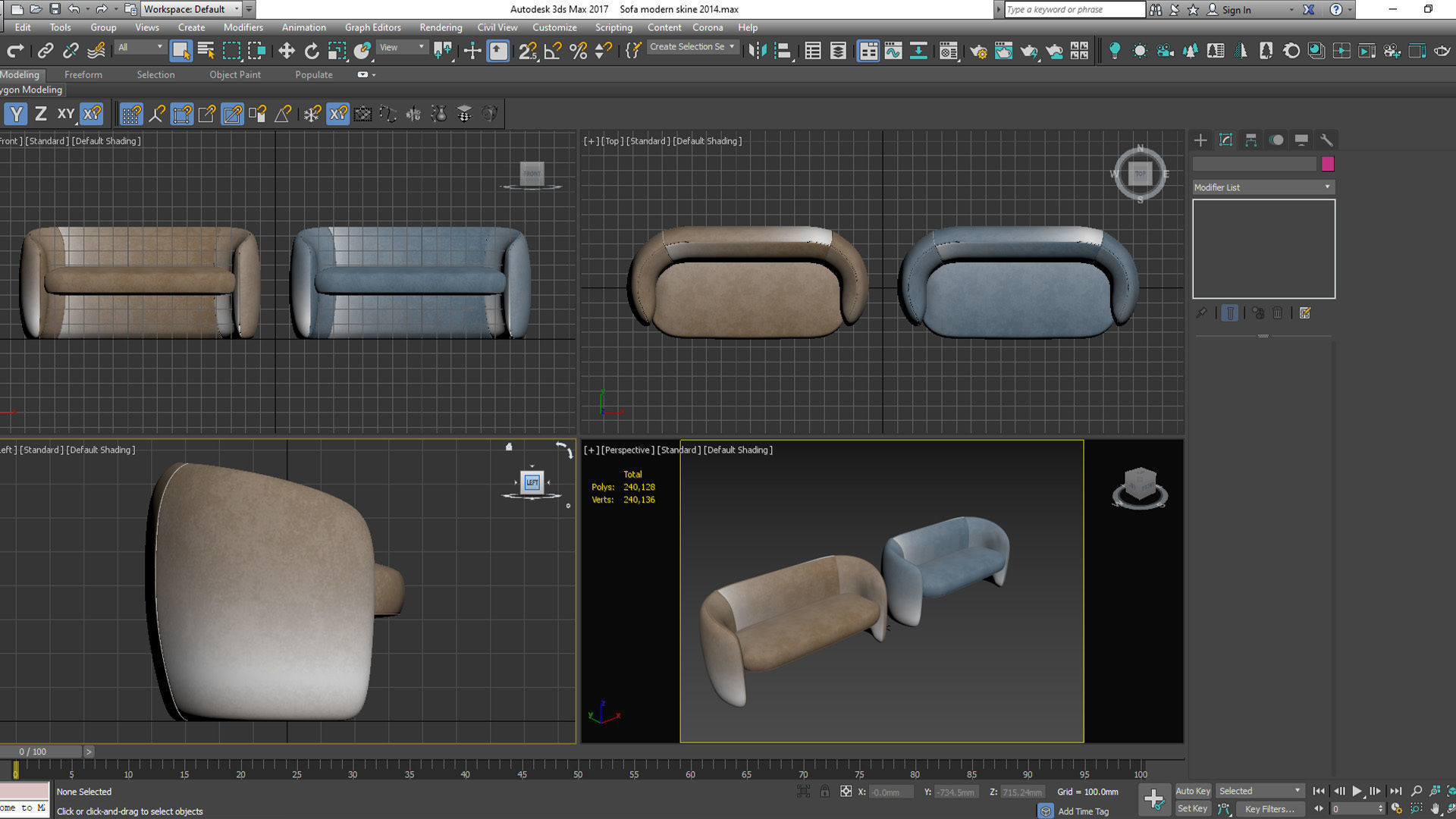Select the Select and Move tool
Image resolution: width=1456 pixels, height=819 pixels.
point(286,51)
